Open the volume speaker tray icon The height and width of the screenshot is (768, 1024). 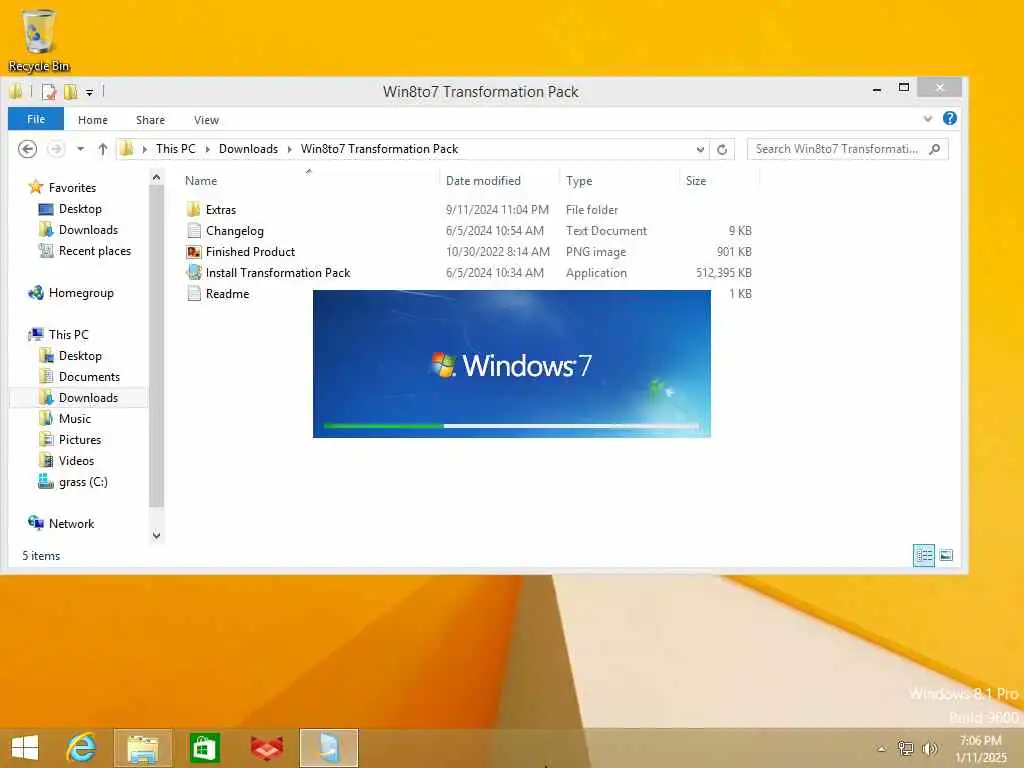(x=929, y=748)
